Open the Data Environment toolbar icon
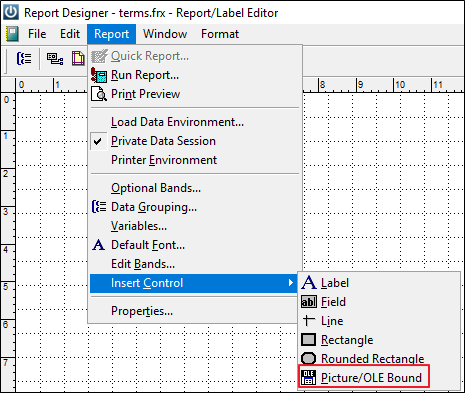The width and height of the screenshot is (465, 393). pyautogui.click(x=55, y=59)
